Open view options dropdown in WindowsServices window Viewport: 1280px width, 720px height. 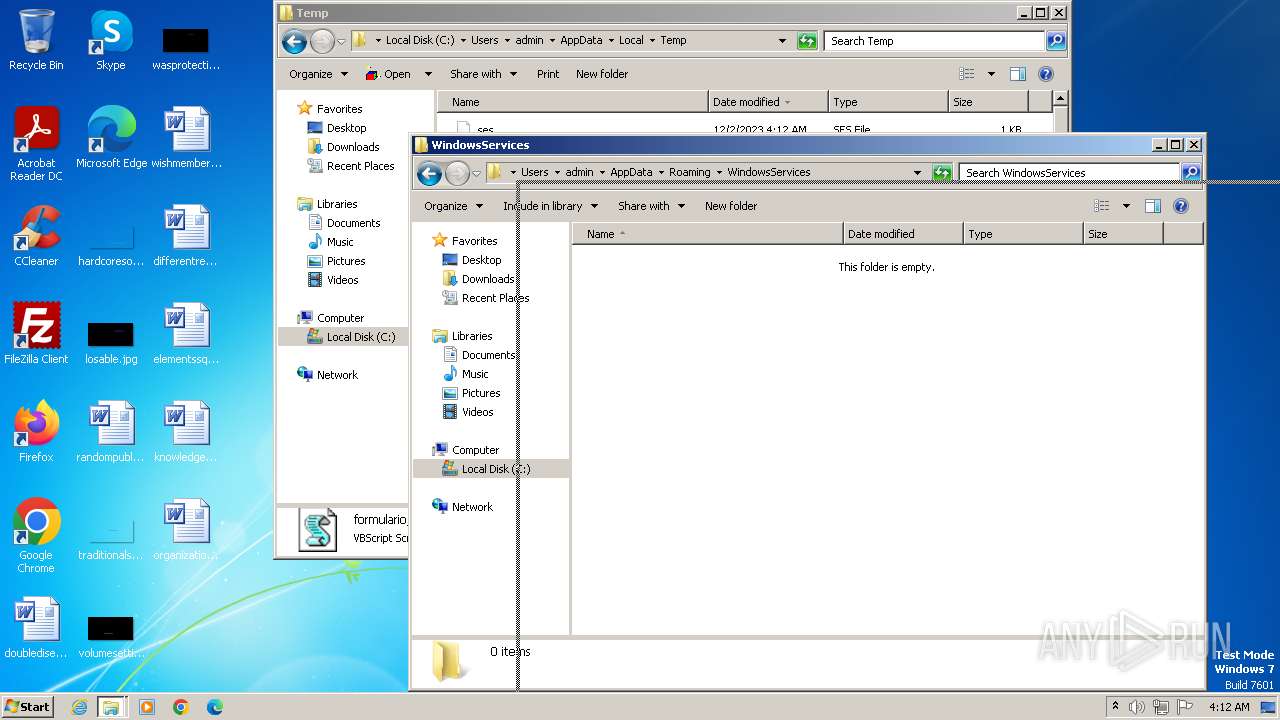[x=1126, y=206]
